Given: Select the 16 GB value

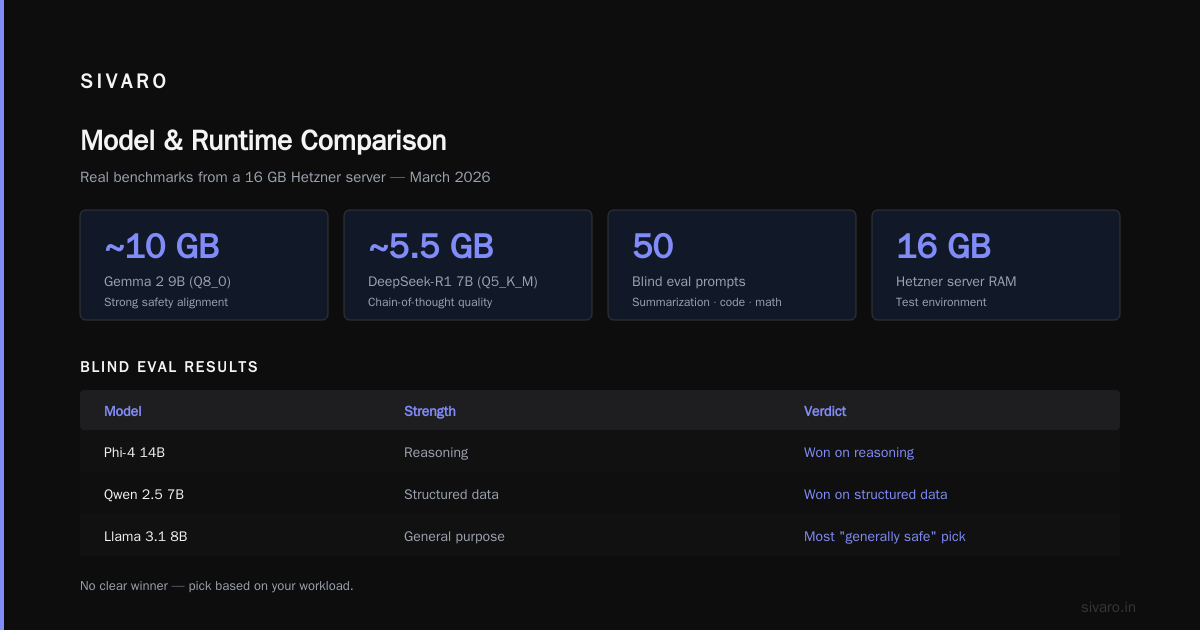Looking at the screenshot, I should [944, 246].
